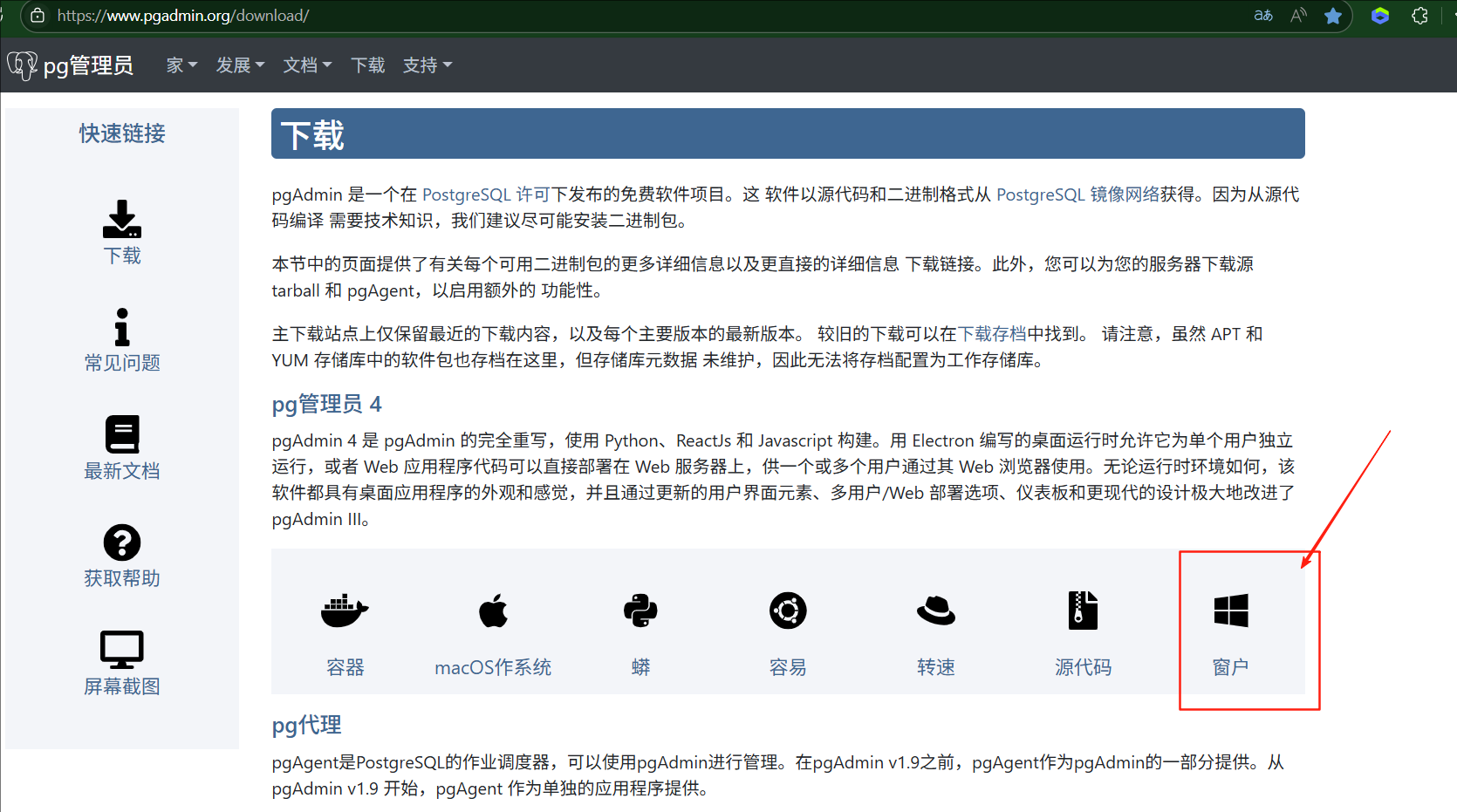Expand the 文档 dropdown menu
The image size is (1457, 812).
pos(307,65)
